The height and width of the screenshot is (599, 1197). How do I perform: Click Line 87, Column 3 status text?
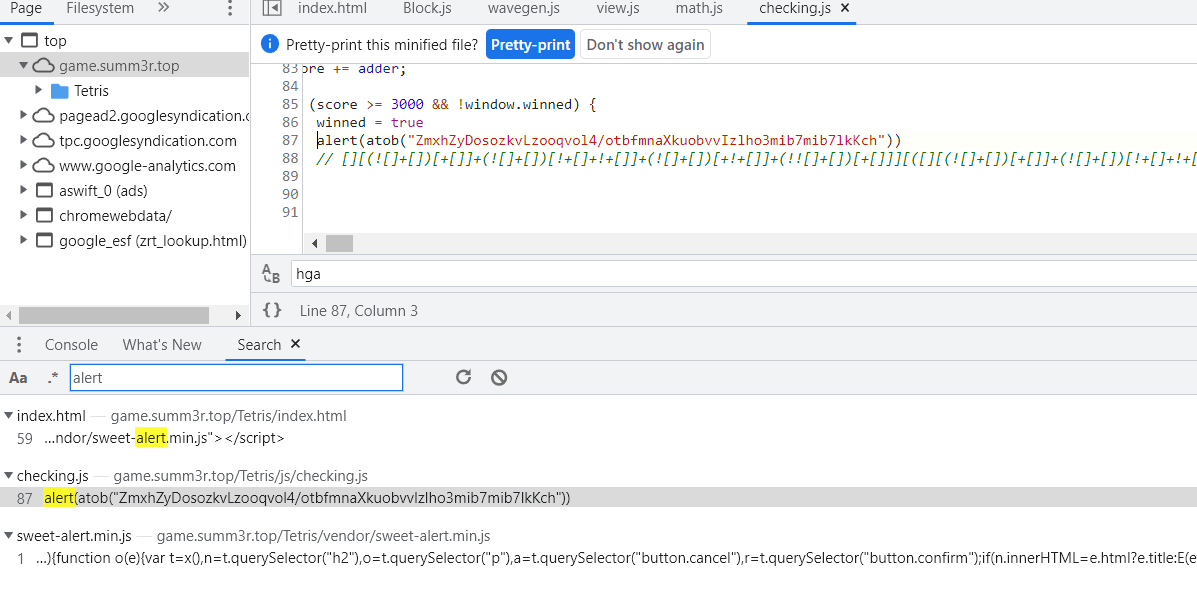(359, 311)
